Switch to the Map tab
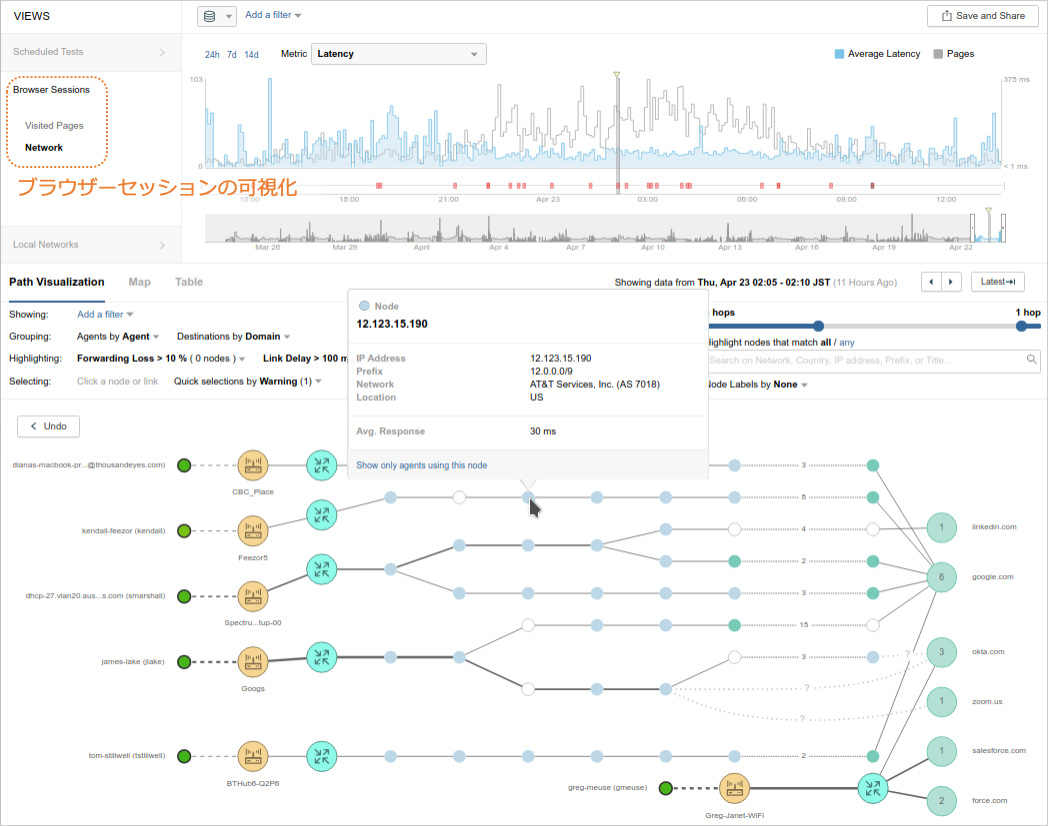The width and height of the screenshot is (1048, 826). (139, 282)
